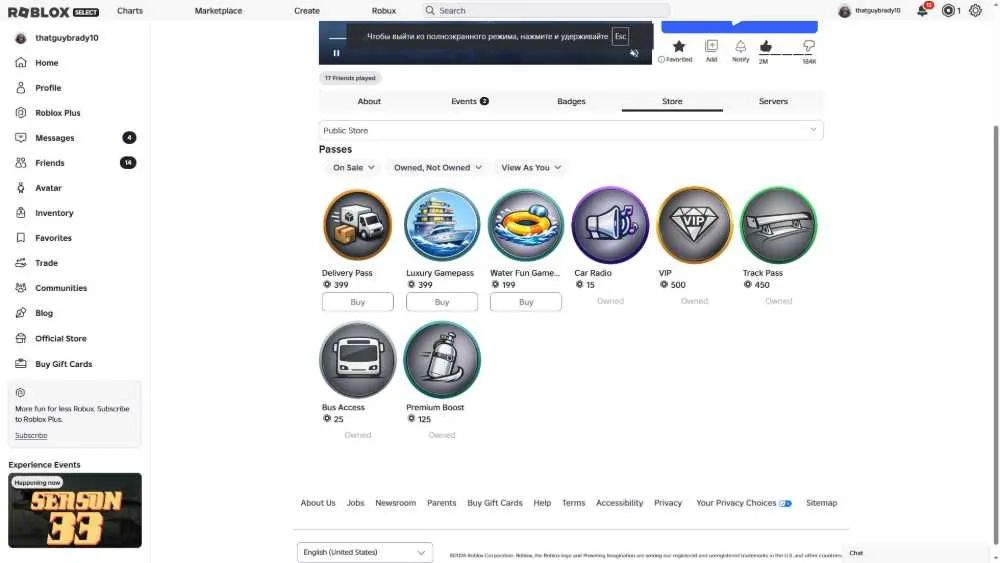The height and width of the screenshot is (563, 1000).
Task: Open Messages in the sidebar
Action: click(x=54, y=138)
